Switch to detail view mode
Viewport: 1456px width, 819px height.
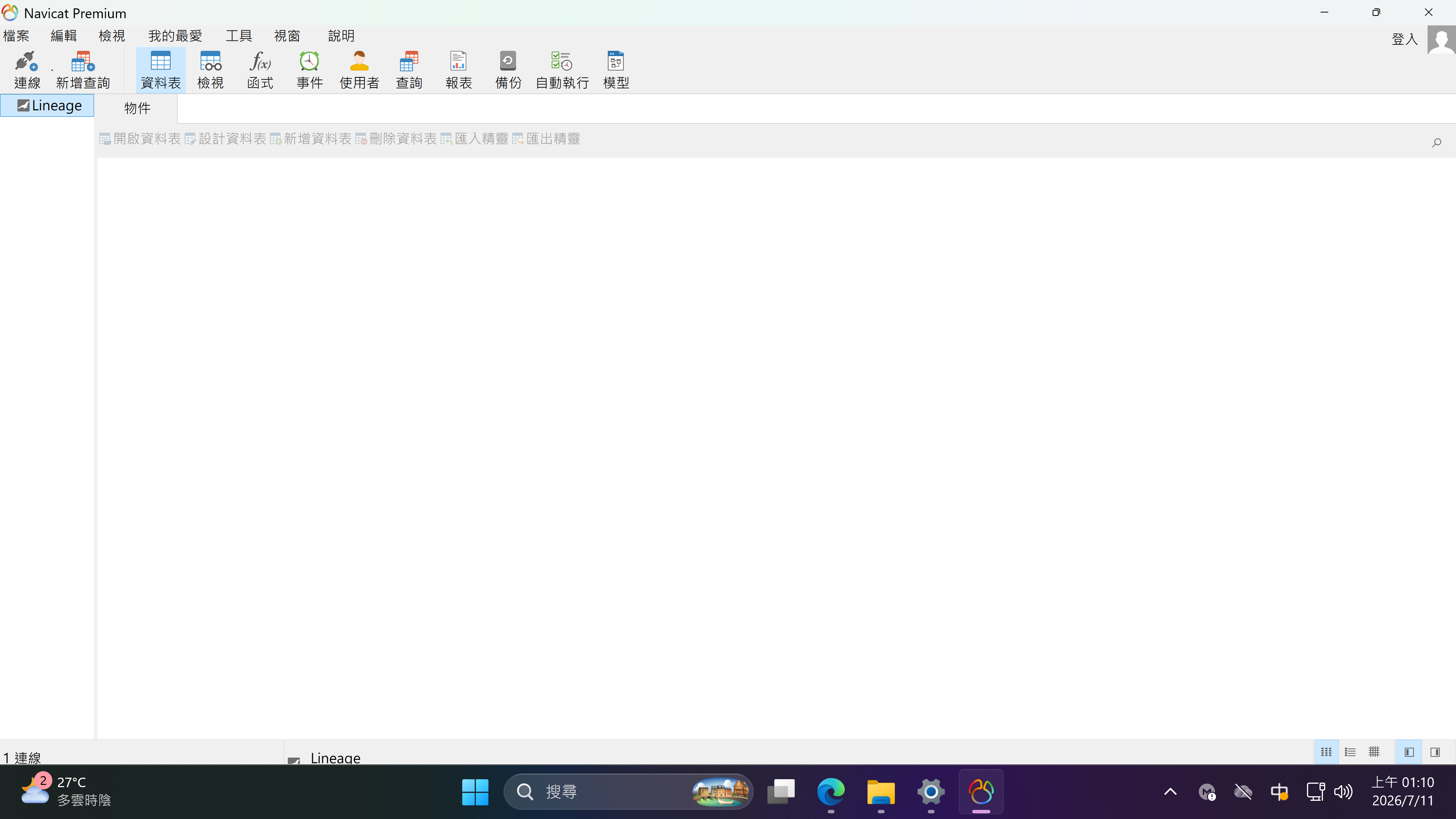pos(1374,752)
